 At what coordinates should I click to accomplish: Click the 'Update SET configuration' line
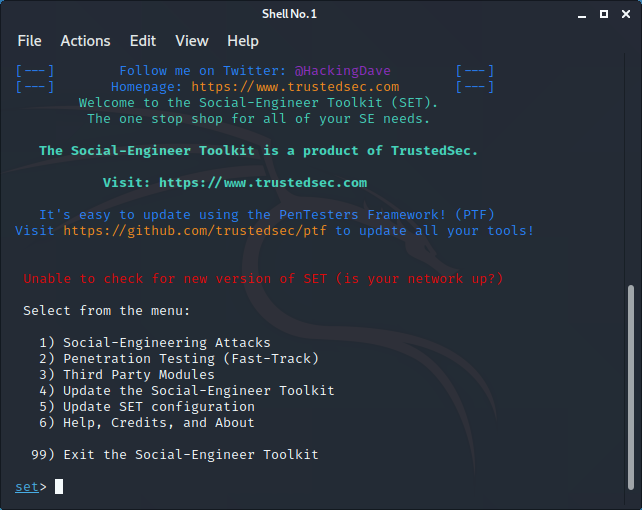[x=147, y=406]
